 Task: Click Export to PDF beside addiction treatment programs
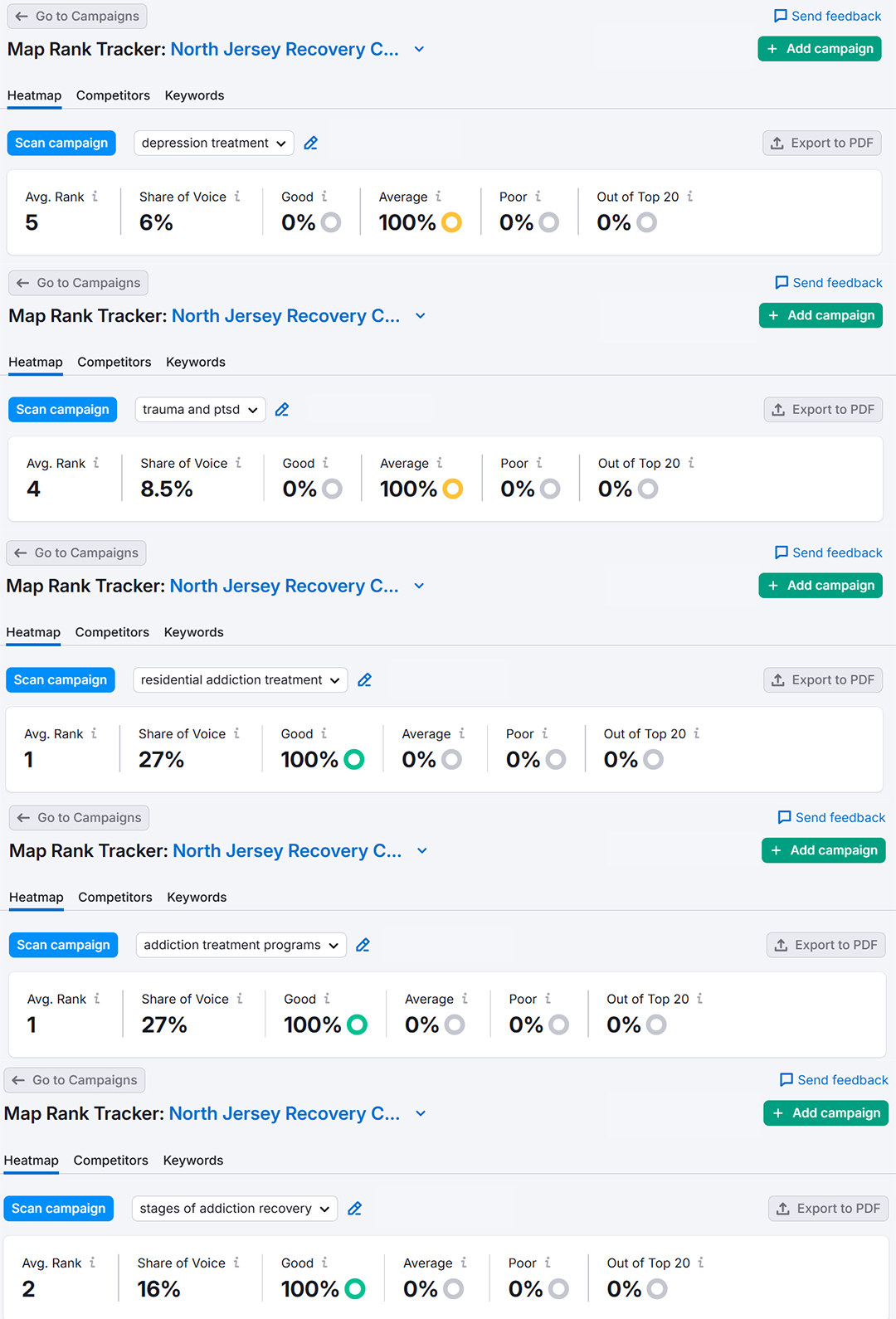pyautogui.click(x=826, y=945)
